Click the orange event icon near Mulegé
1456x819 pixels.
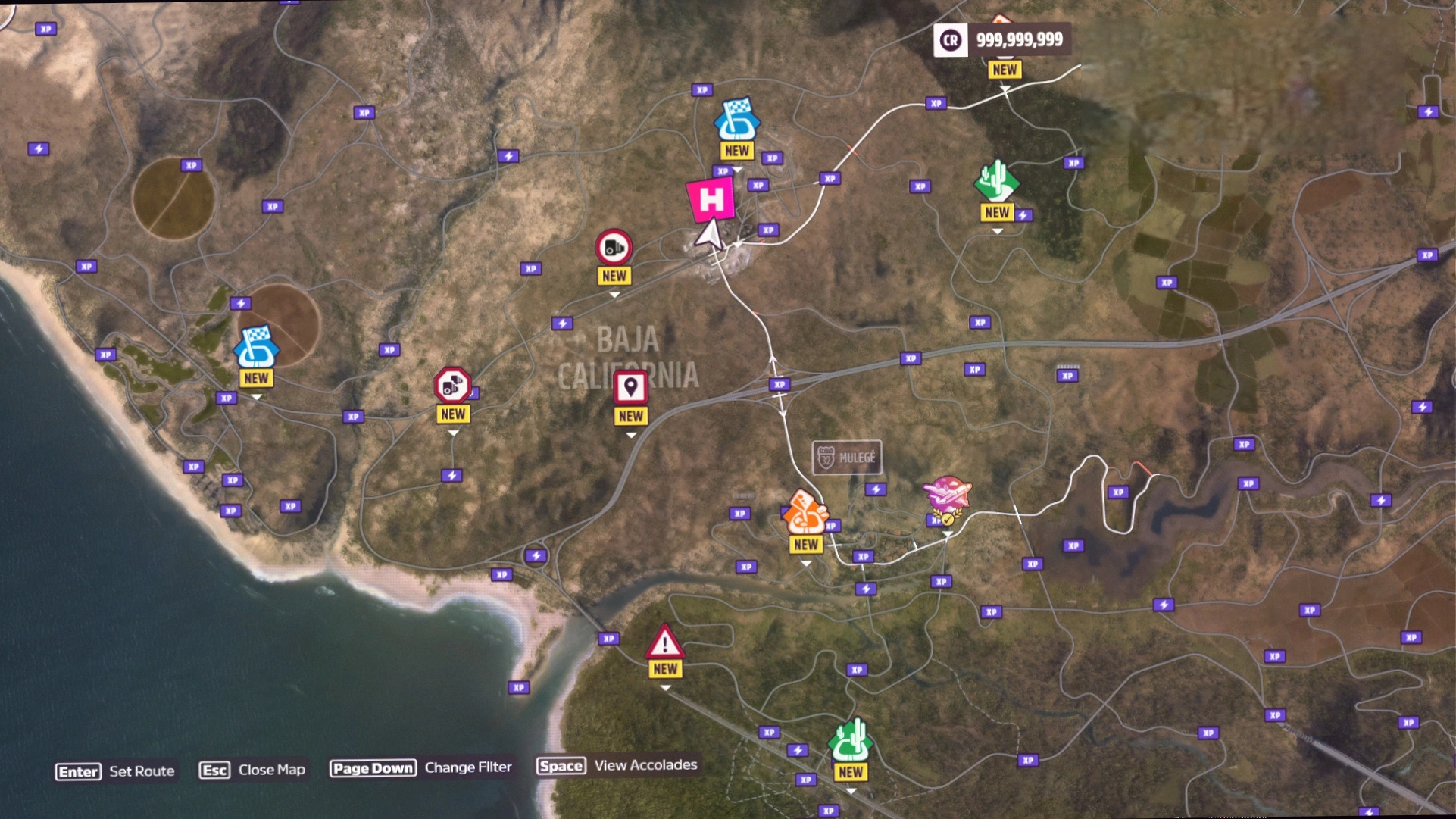[x=805, y=513]
